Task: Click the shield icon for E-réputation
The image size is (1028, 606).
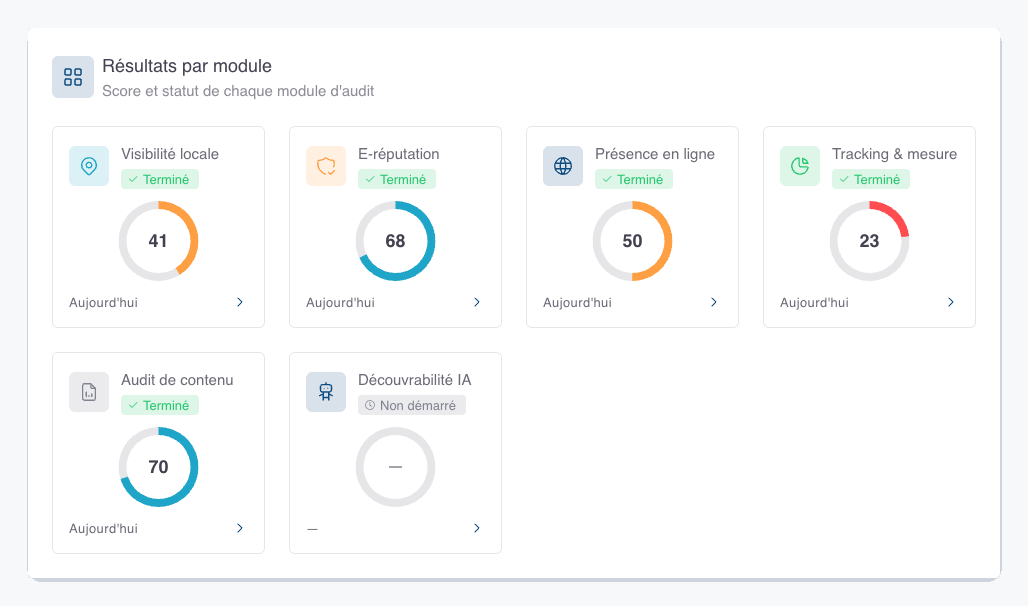Action: (326, 166)
